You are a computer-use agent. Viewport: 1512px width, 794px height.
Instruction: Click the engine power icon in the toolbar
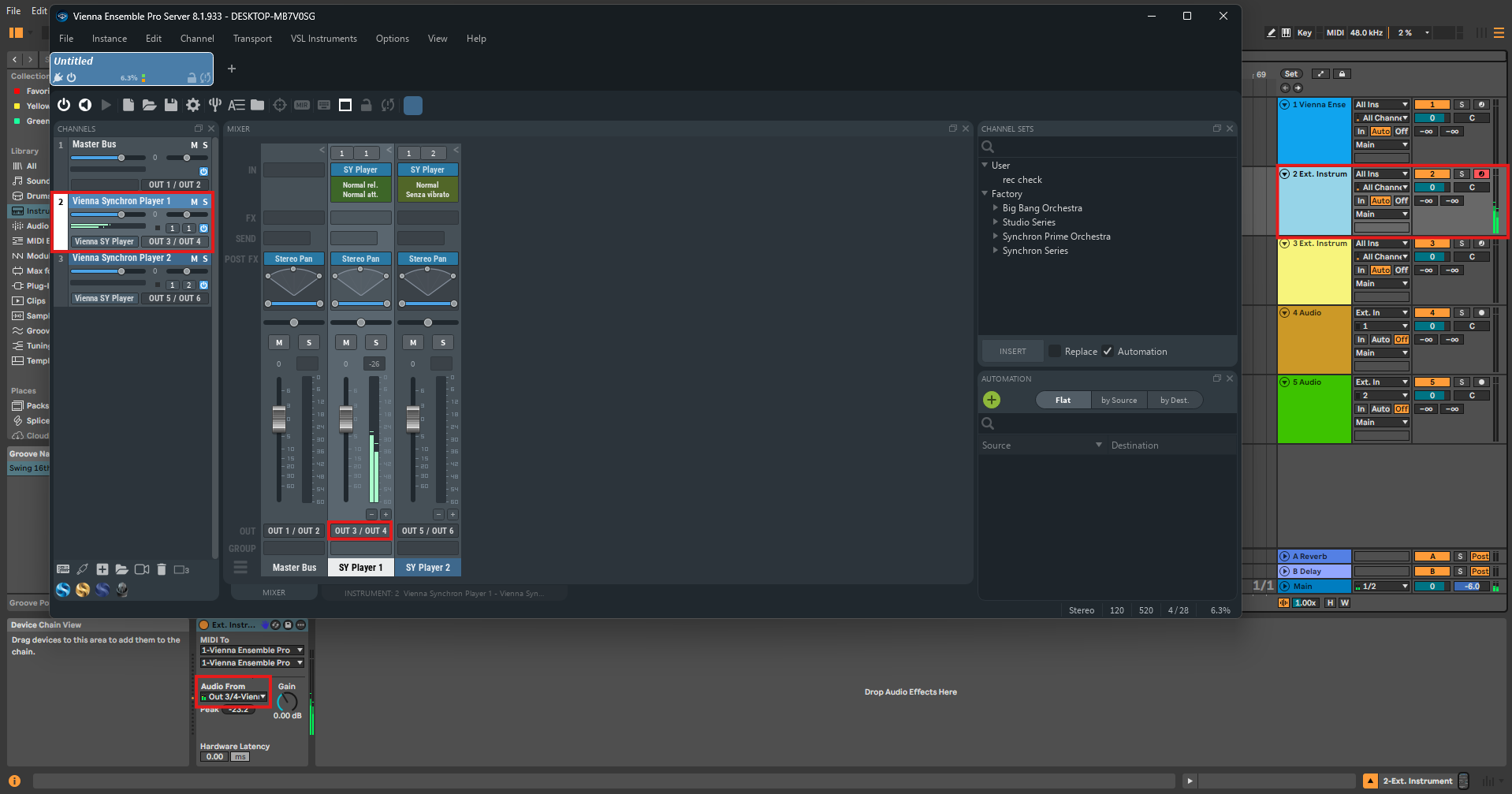click(64, 105)
